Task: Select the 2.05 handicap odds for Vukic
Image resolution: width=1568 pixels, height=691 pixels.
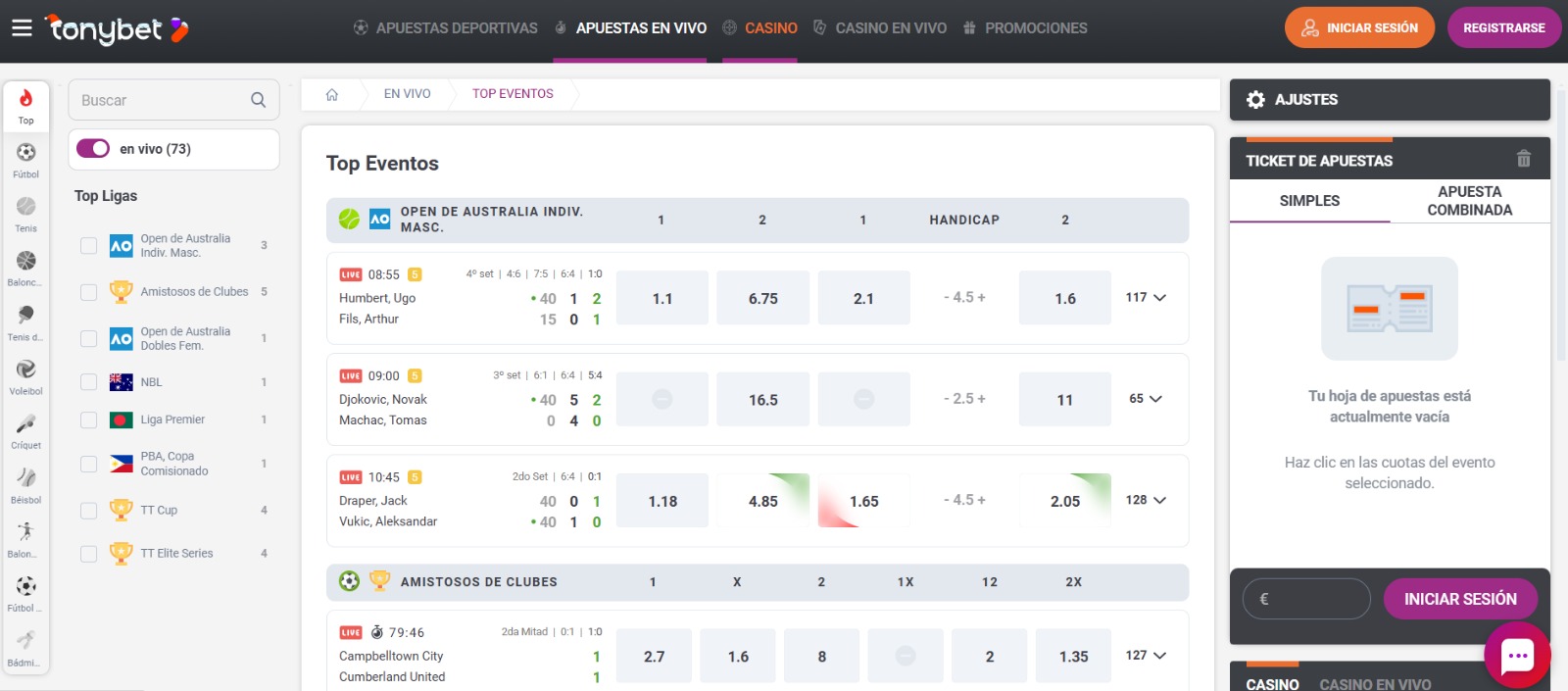Action: (x=1065, y=501)
